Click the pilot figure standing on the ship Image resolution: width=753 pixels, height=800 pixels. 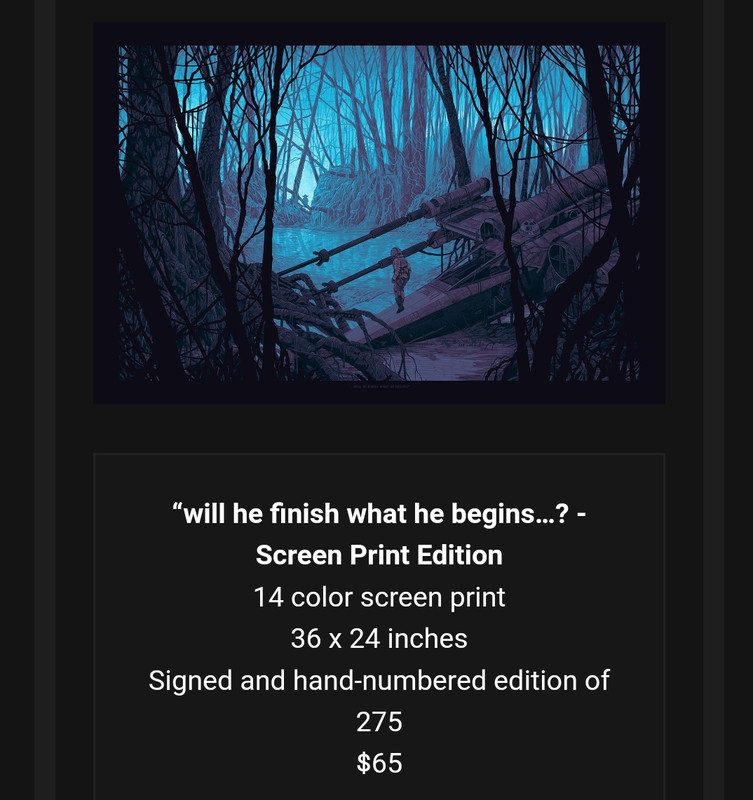click(399, 279)
